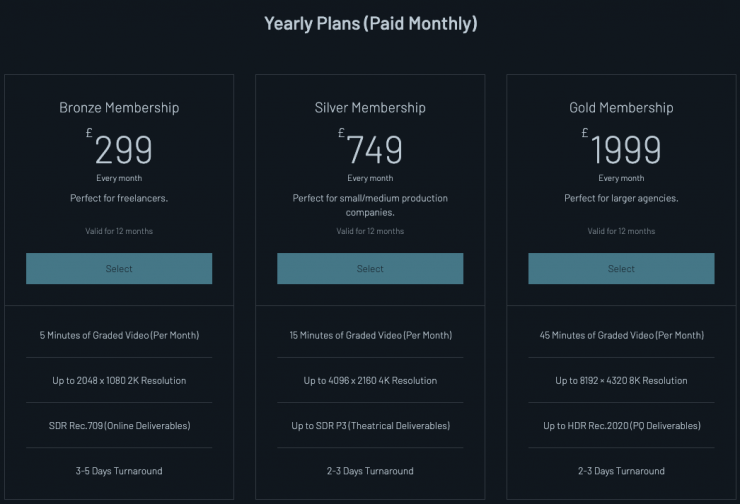Click the £1999 price

(x=624, y=149)
